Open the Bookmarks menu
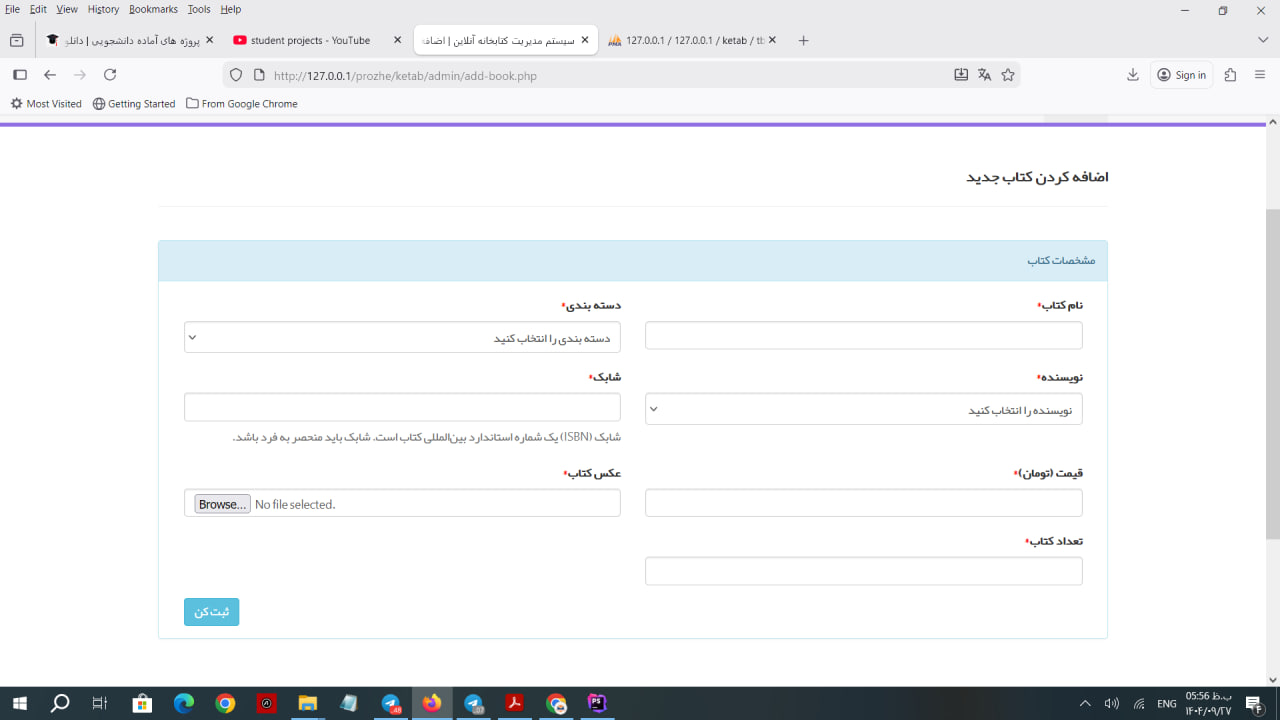Image resolution: width=1280 pixels, height=720 pixels. pyautogui.click(x=153, y=9)
